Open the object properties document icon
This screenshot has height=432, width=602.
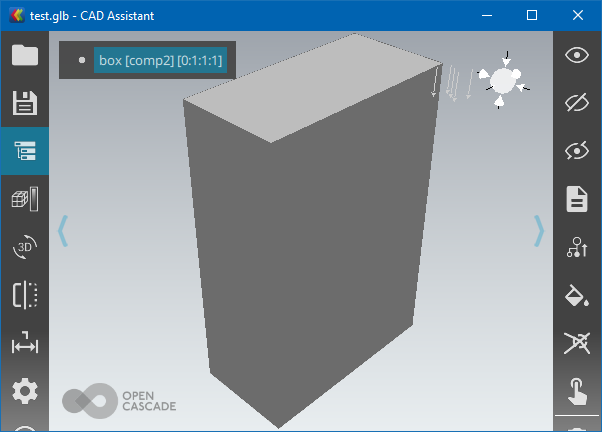click(577, 199)
